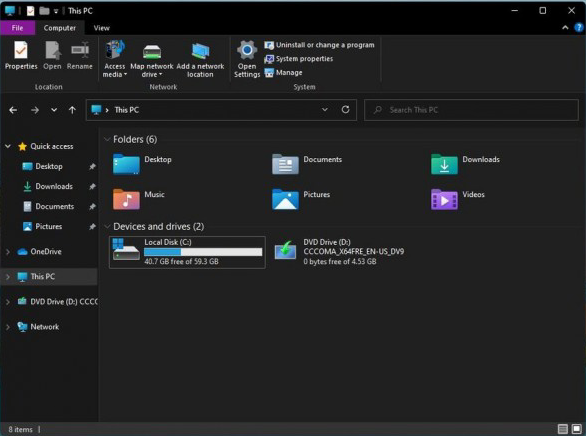Screen dimensions: 586x436
Task: Unpin Desktop using its pin icon
Action: (92, 167)
